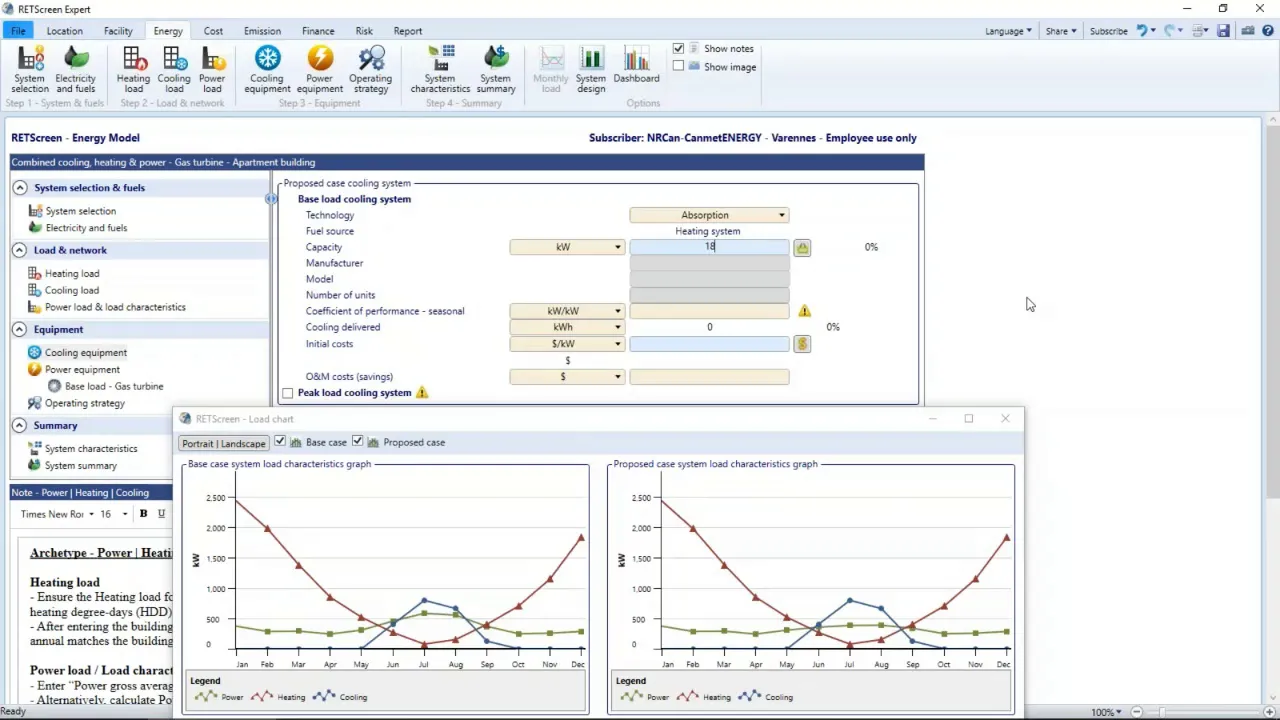Open System summary ribbon button
This screenshot has height=720, width=1280.
(496, 69)
